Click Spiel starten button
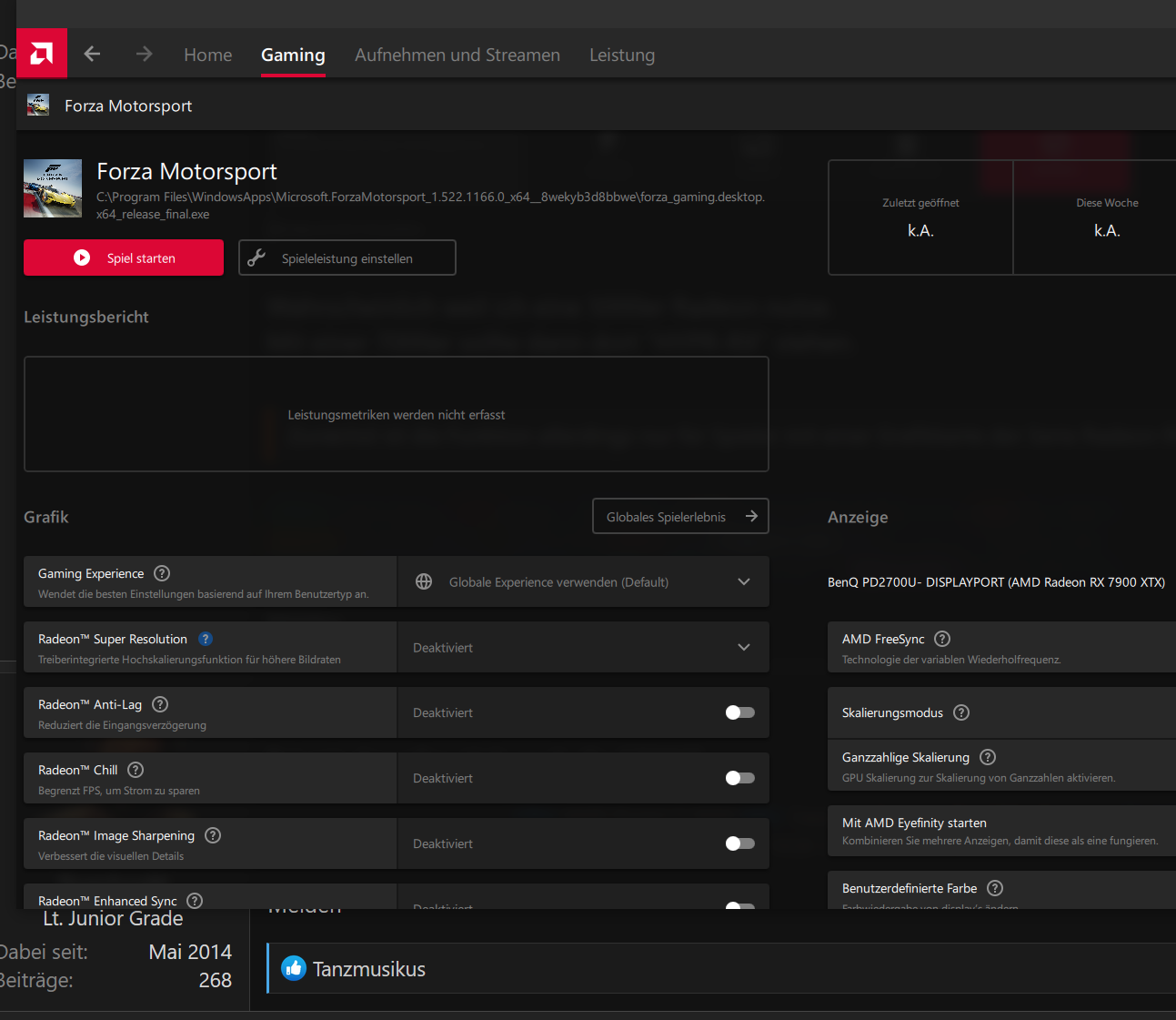This screenshot has width=1176, height=1020. pyautogui.click(x=124, y=258)
